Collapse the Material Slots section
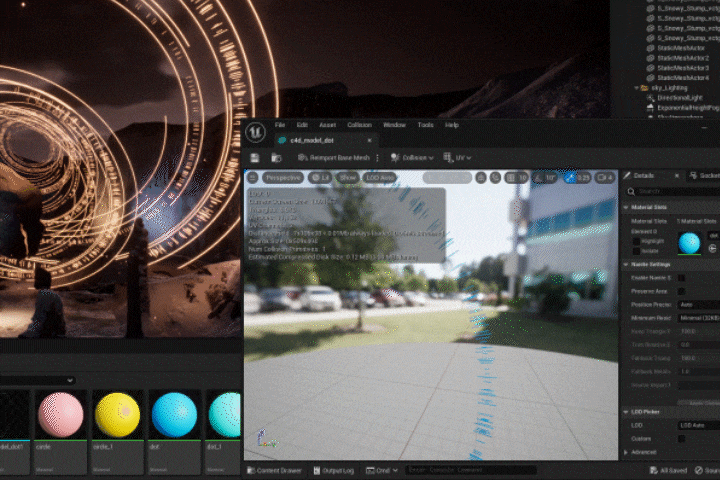The height and width of the screenshot is (480, 720). [x=626, y=208]
